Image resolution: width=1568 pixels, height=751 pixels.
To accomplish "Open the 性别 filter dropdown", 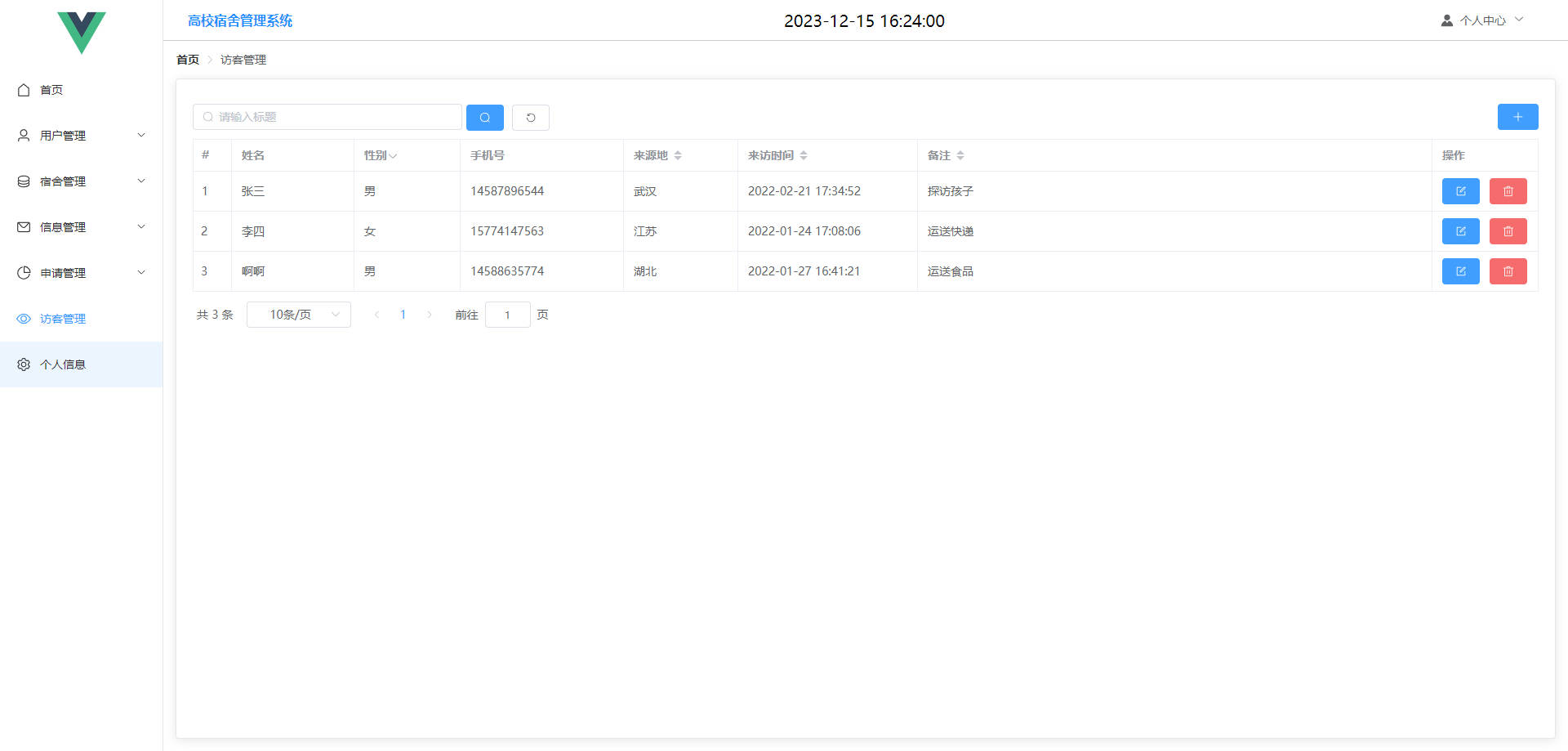I will [x=393, y=156].
